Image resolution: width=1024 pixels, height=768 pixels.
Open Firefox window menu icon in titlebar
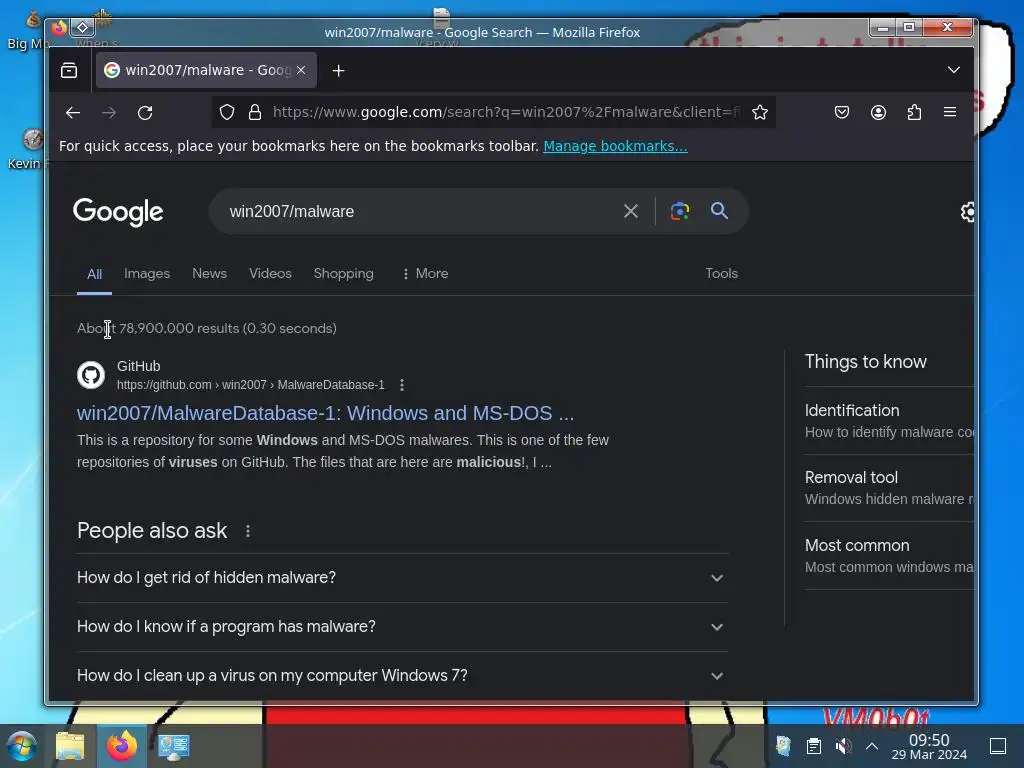click(x=59, y=27)
